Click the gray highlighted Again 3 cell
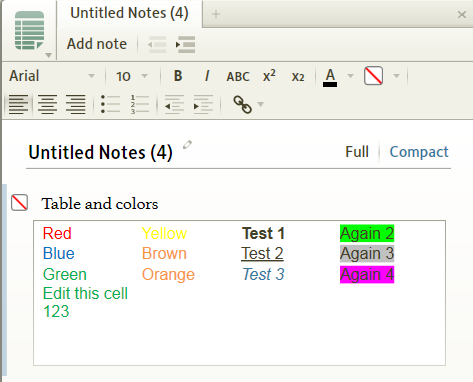This screenshot has width=473, height=382. [367, 254]
